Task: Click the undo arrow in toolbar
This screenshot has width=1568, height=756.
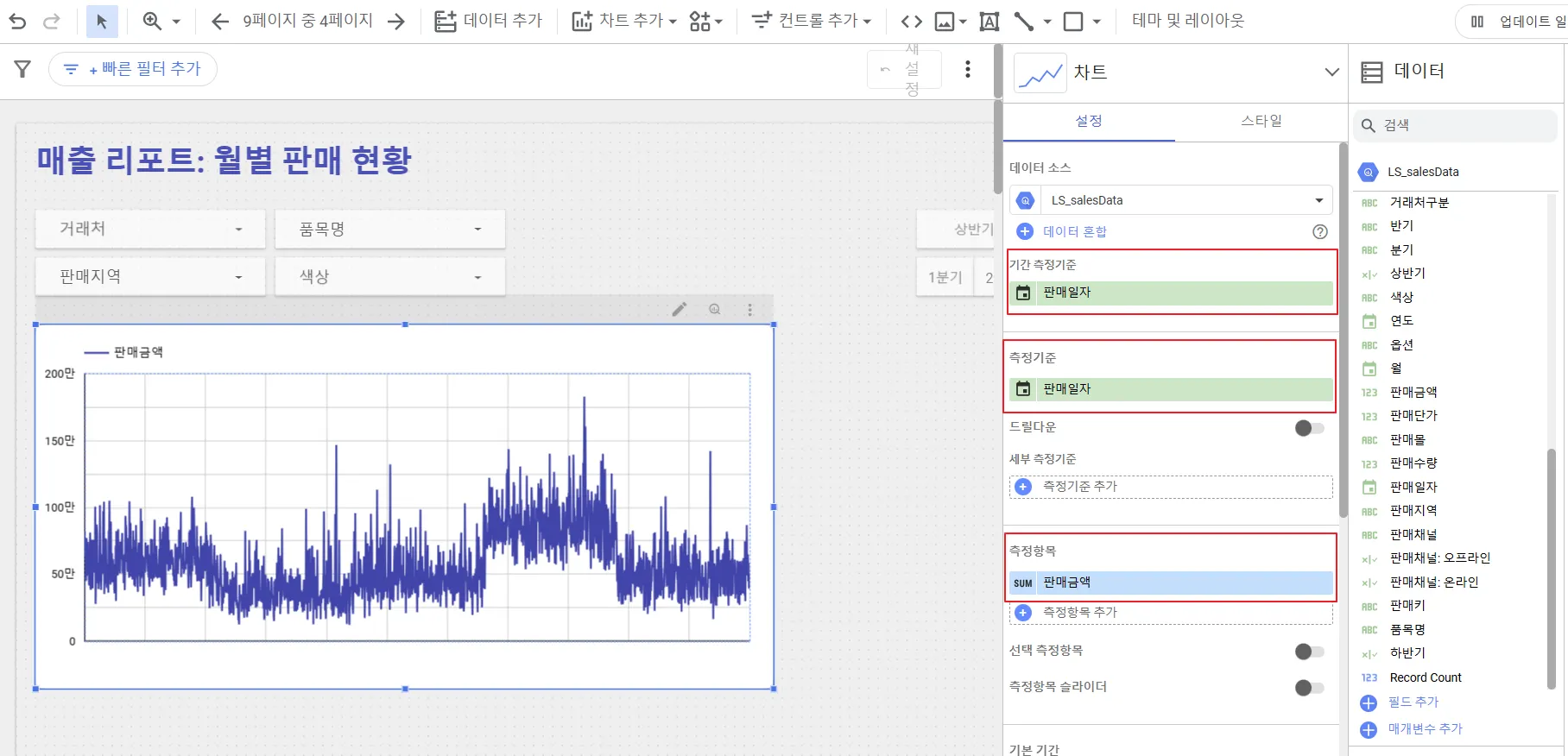Action: pos(17,22)
